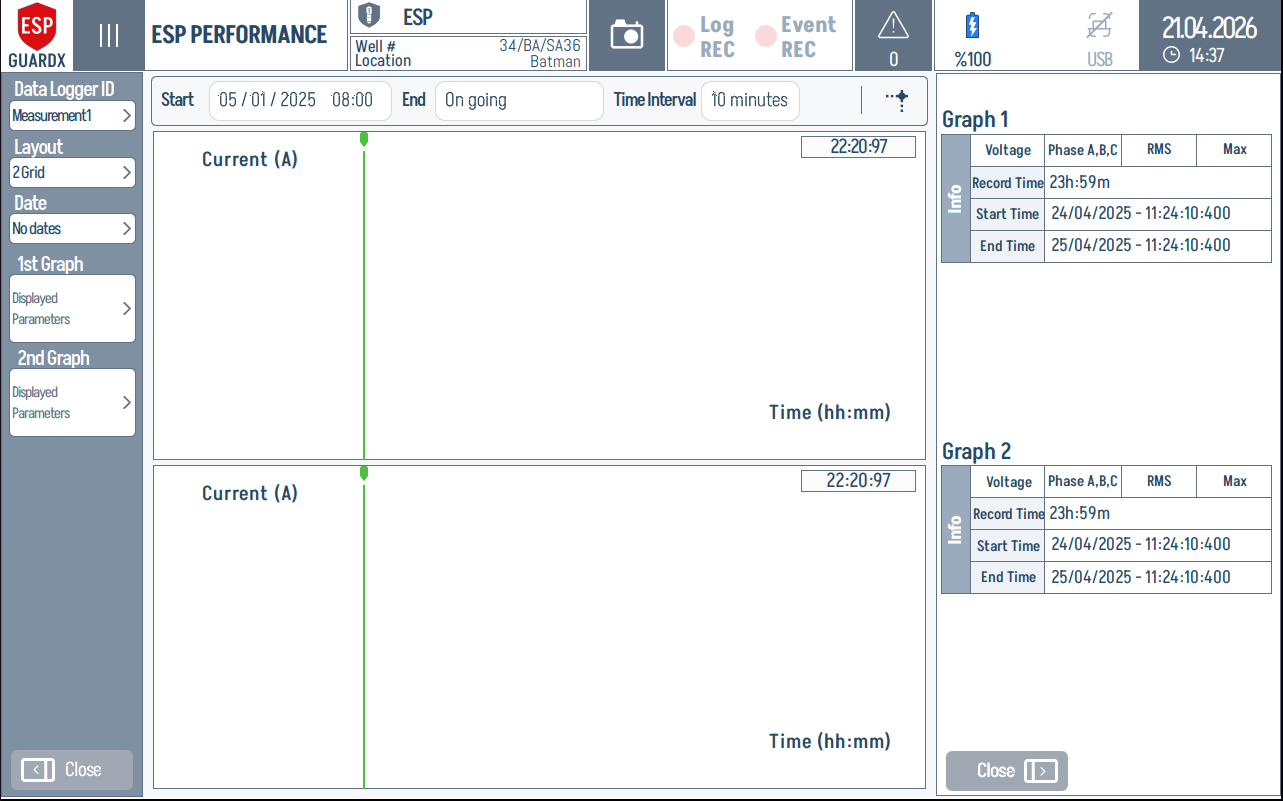Image resolution: width=1283 pixels, height=801 pixels.
Task: Set the Time Interval value of 10 minutes
Action: click(750, 100)
